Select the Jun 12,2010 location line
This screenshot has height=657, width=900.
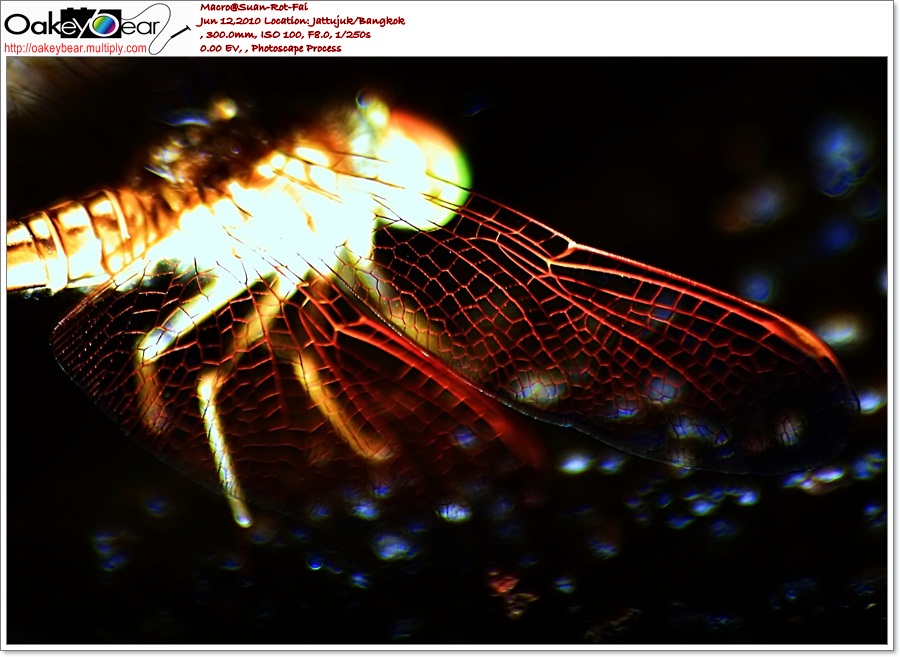[302, 20]
